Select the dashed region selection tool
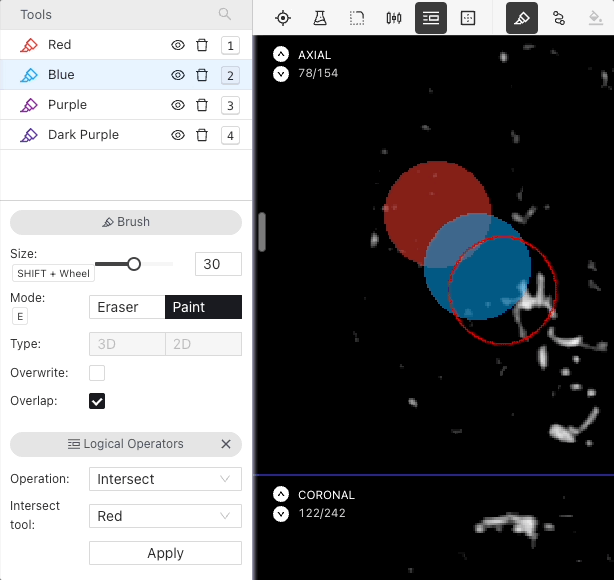 pyautogui.click(x=357, y=18)
